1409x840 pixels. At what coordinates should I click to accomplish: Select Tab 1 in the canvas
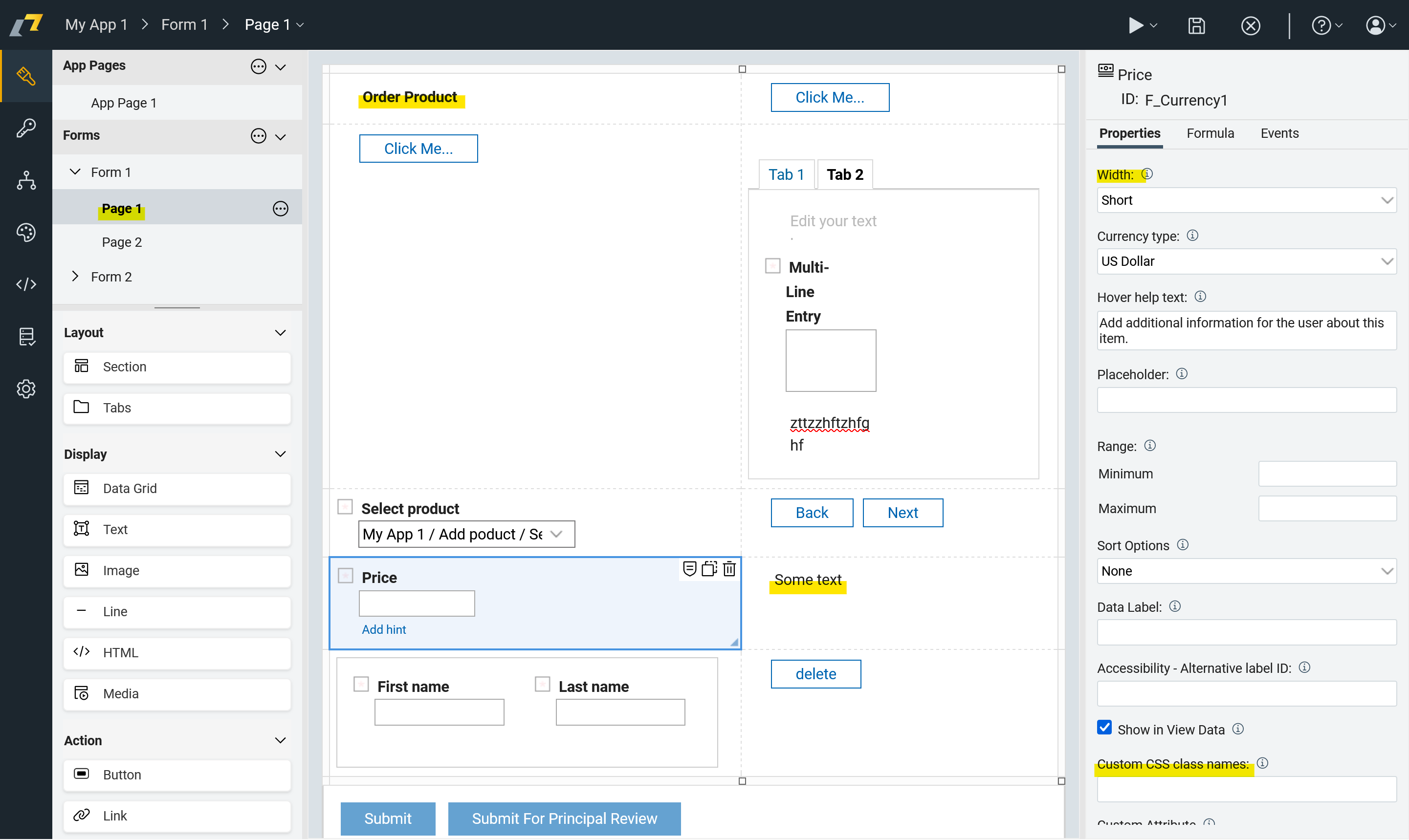click(x=786, y=175)
